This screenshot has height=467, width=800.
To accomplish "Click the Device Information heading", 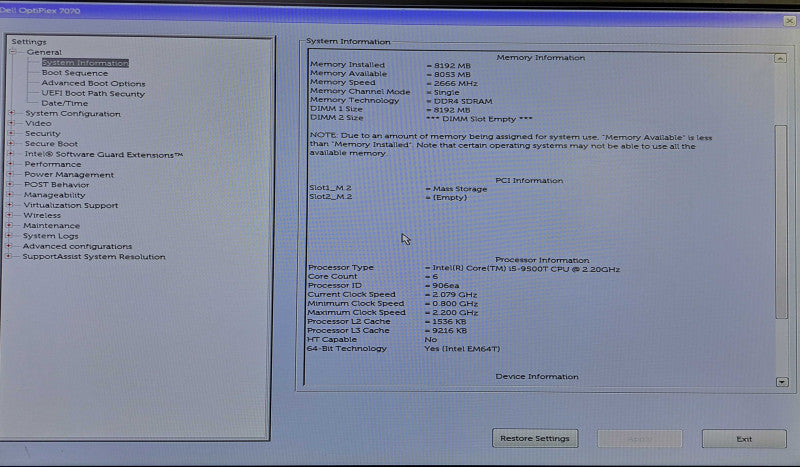I will coord(537,376).
